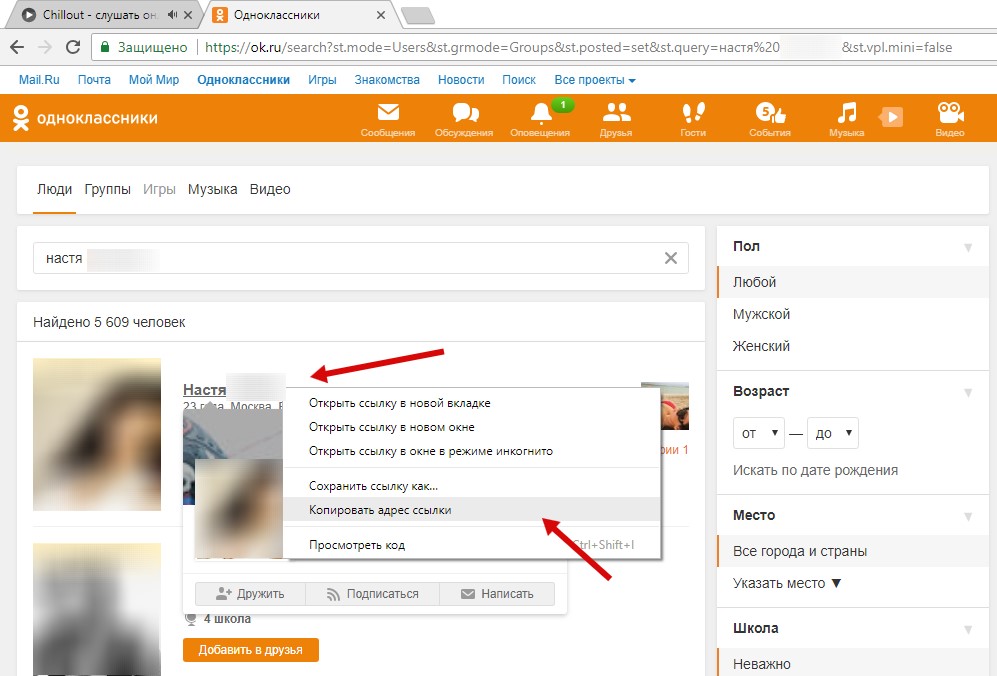Switch to the Группы tab
Image resolution: width=997 pixels, height=676 pixels.
click(108, 189)
